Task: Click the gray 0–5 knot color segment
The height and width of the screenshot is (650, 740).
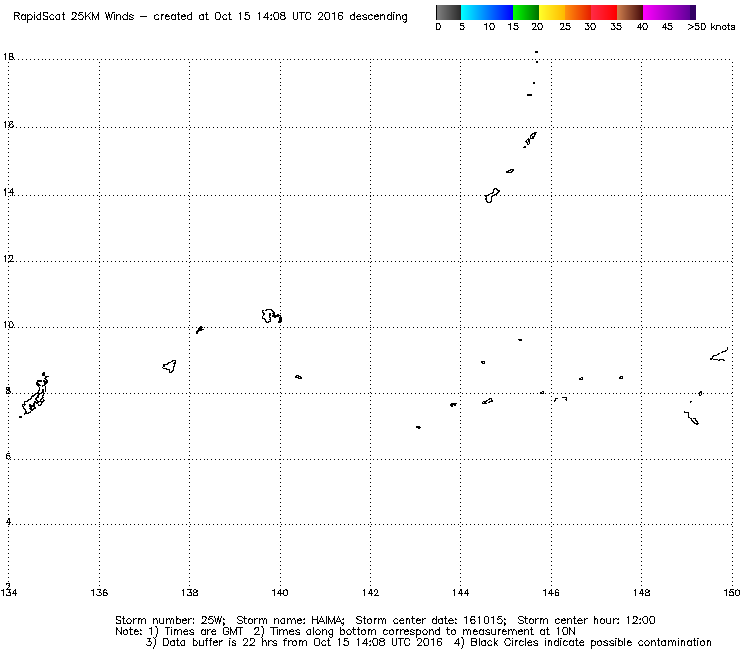Action: coord(448,12)
